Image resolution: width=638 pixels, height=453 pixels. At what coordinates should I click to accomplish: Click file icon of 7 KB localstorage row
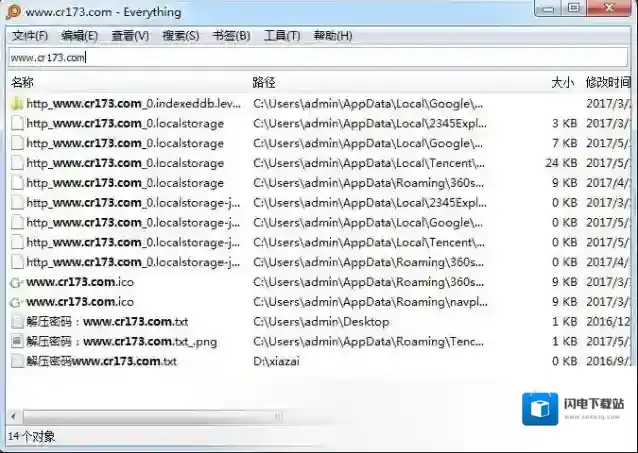coord(17,143)
